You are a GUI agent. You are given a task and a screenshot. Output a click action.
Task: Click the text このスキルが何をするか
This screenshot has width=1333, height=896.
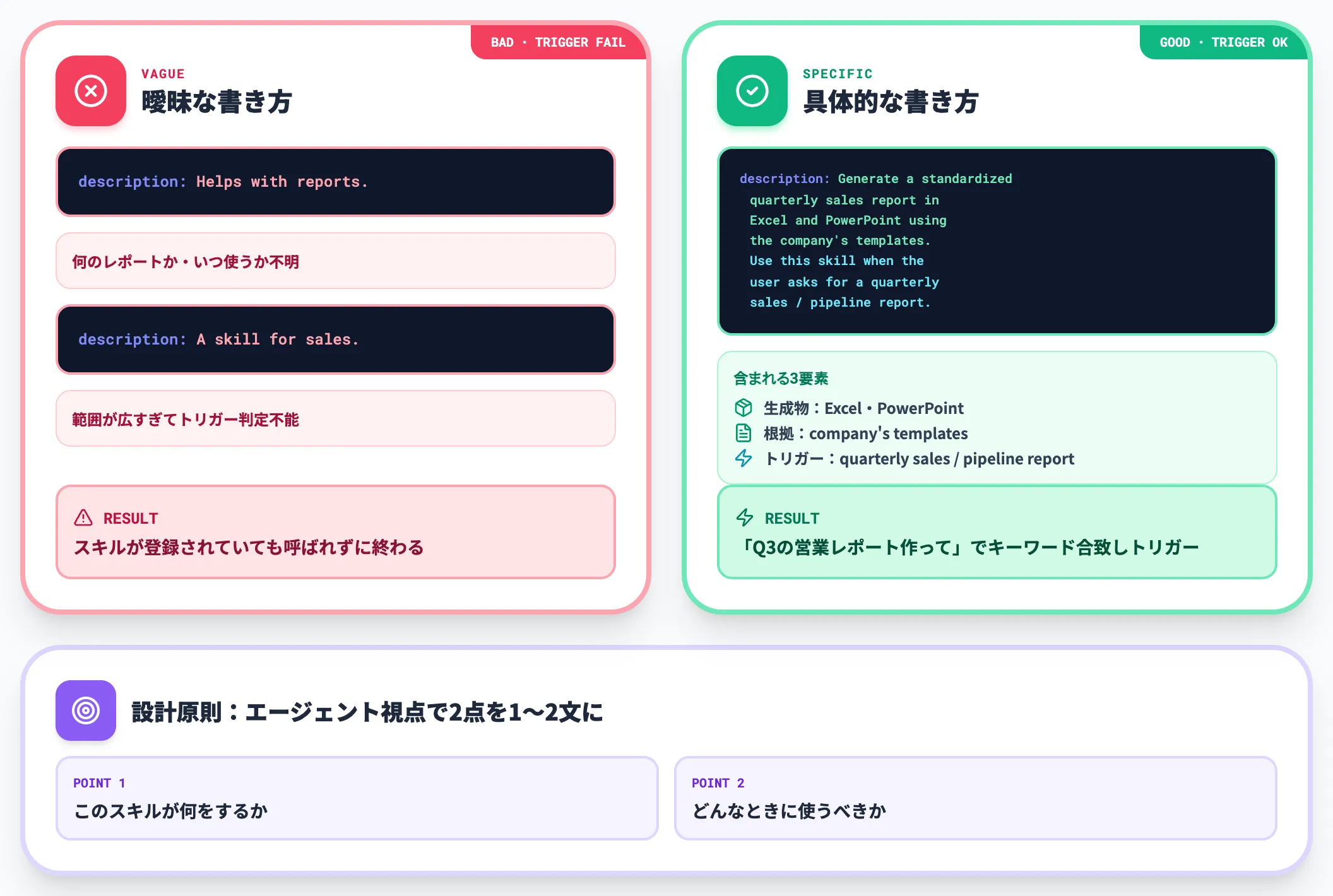click(170, 811)
